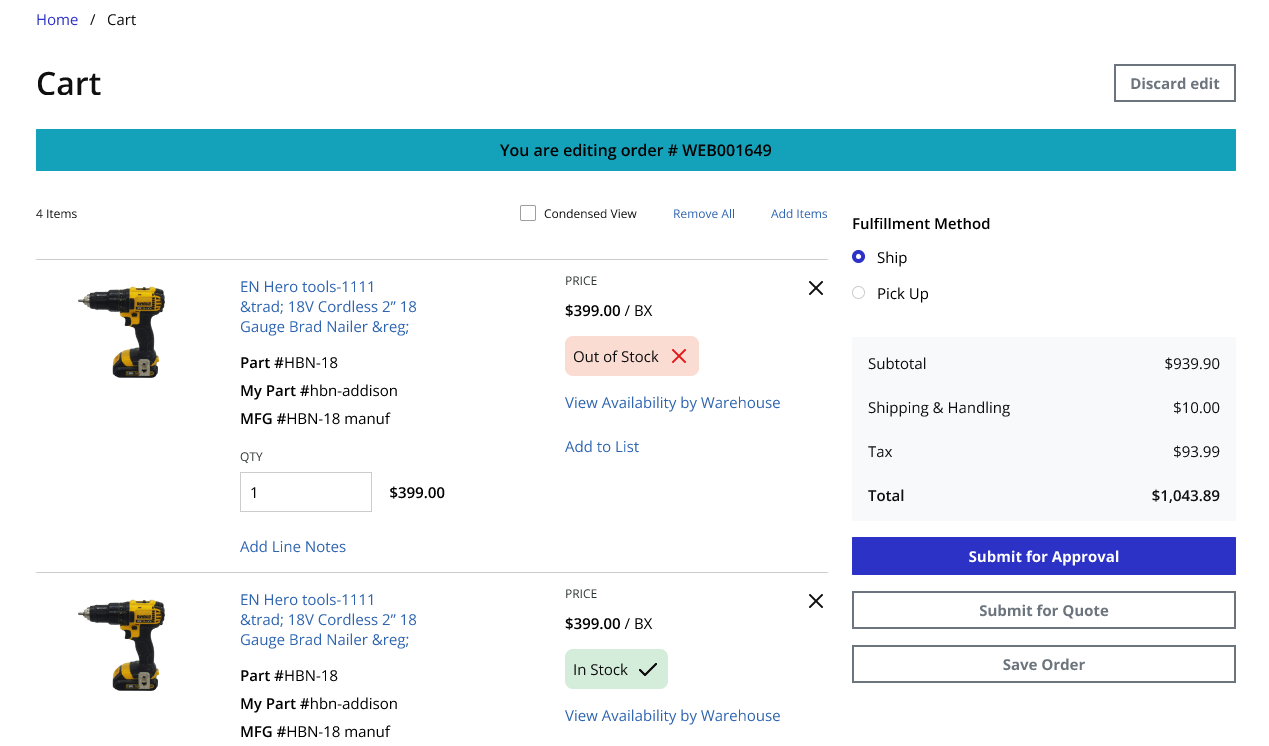1269x746 pixels.
Task: Click Remove All items link
Action: click(703, 214)
